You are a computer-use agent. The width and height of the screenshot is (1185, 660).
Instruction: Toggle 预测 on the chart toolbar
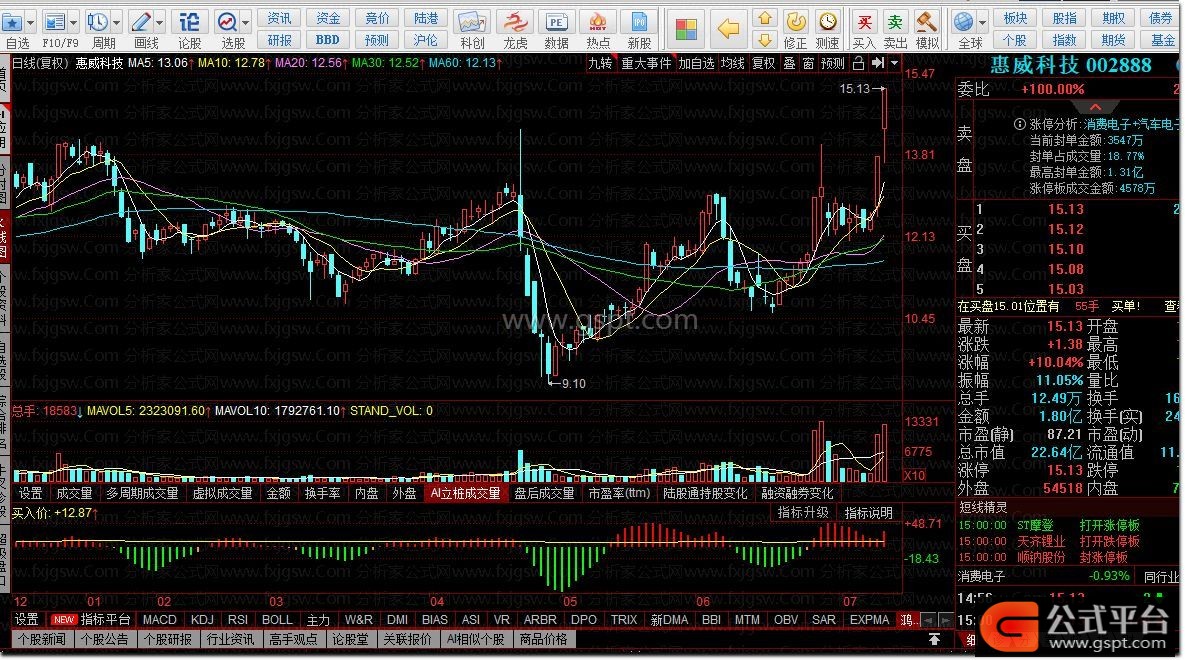tap(833, 64)
